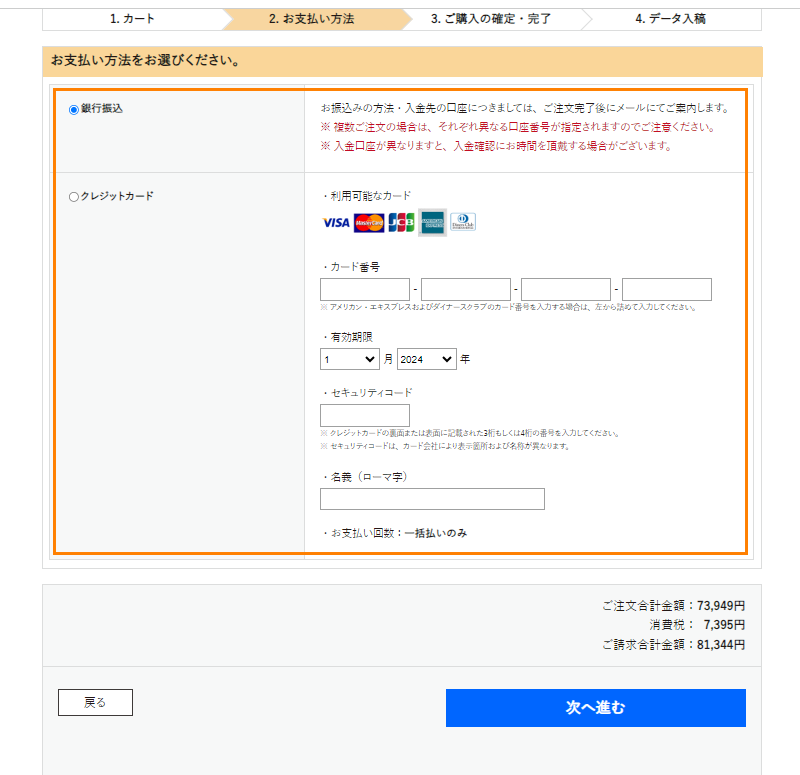Viewport: 800px width, 775px height.
Task: Click the American Express card logo
Action: point(432,222)
